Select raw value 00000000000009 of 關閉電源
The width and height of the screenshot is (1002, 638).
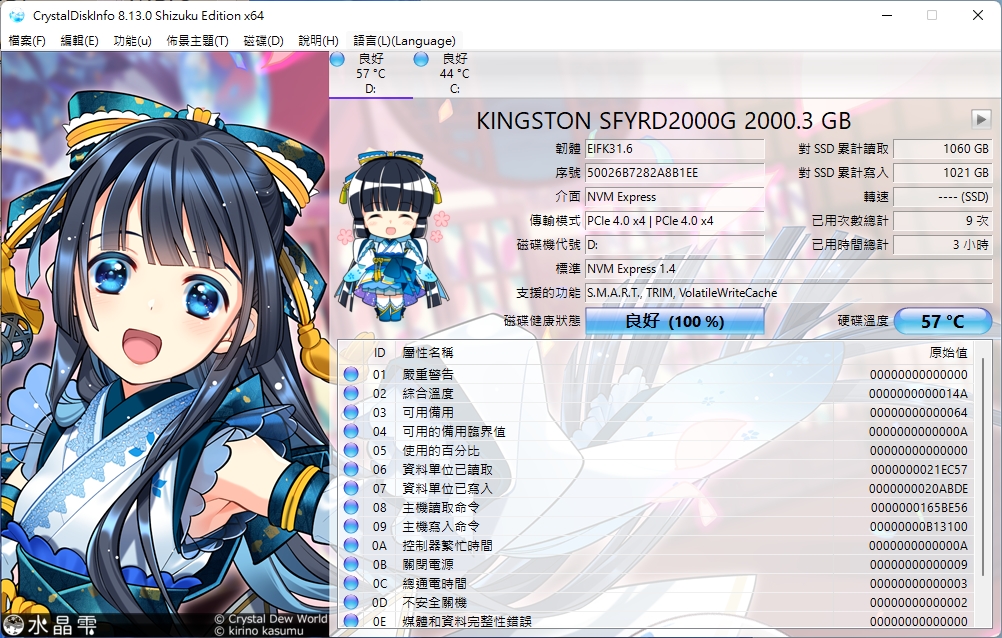coord(919,564)
